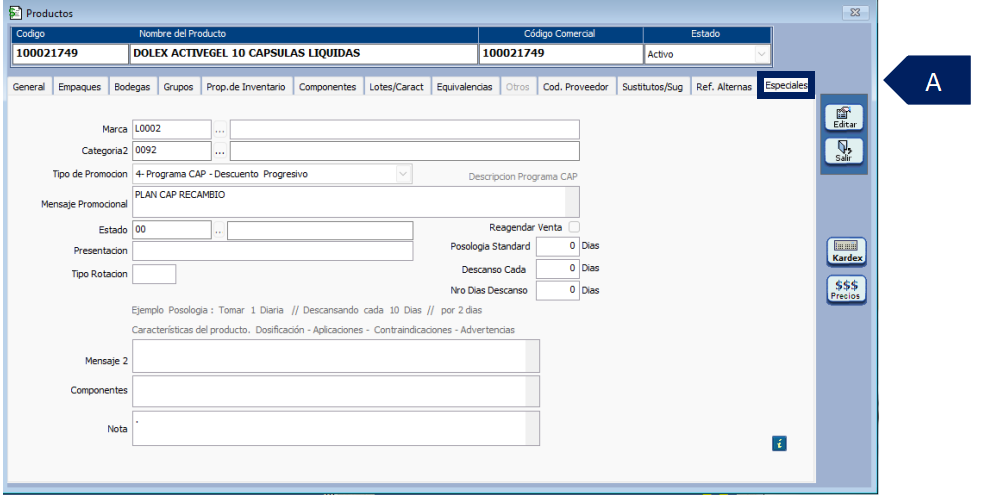The image size is (999, 495).
Task: Click the Tipo Rotacion input field
Action: coord(154,274)
